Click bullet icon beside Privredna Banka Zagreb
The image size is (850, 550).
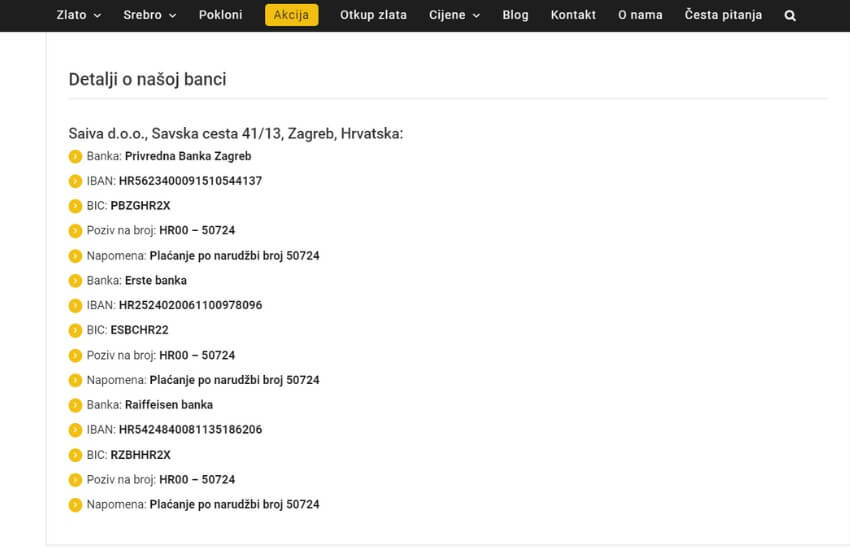click(75, 156)
